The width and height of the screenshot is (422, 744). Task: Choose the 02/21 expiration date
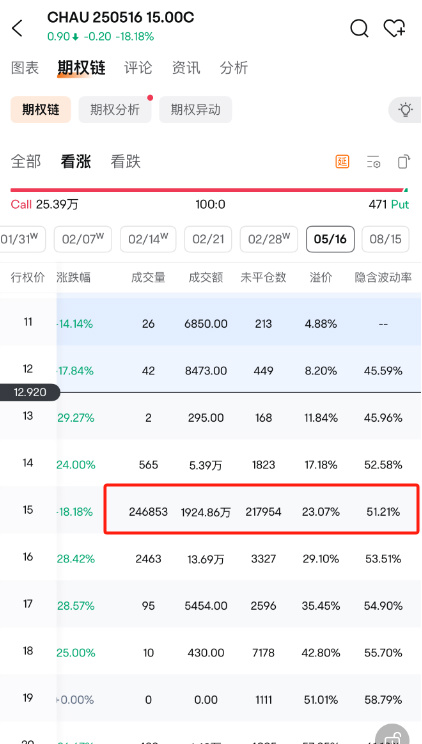click(x=208, y=239)
